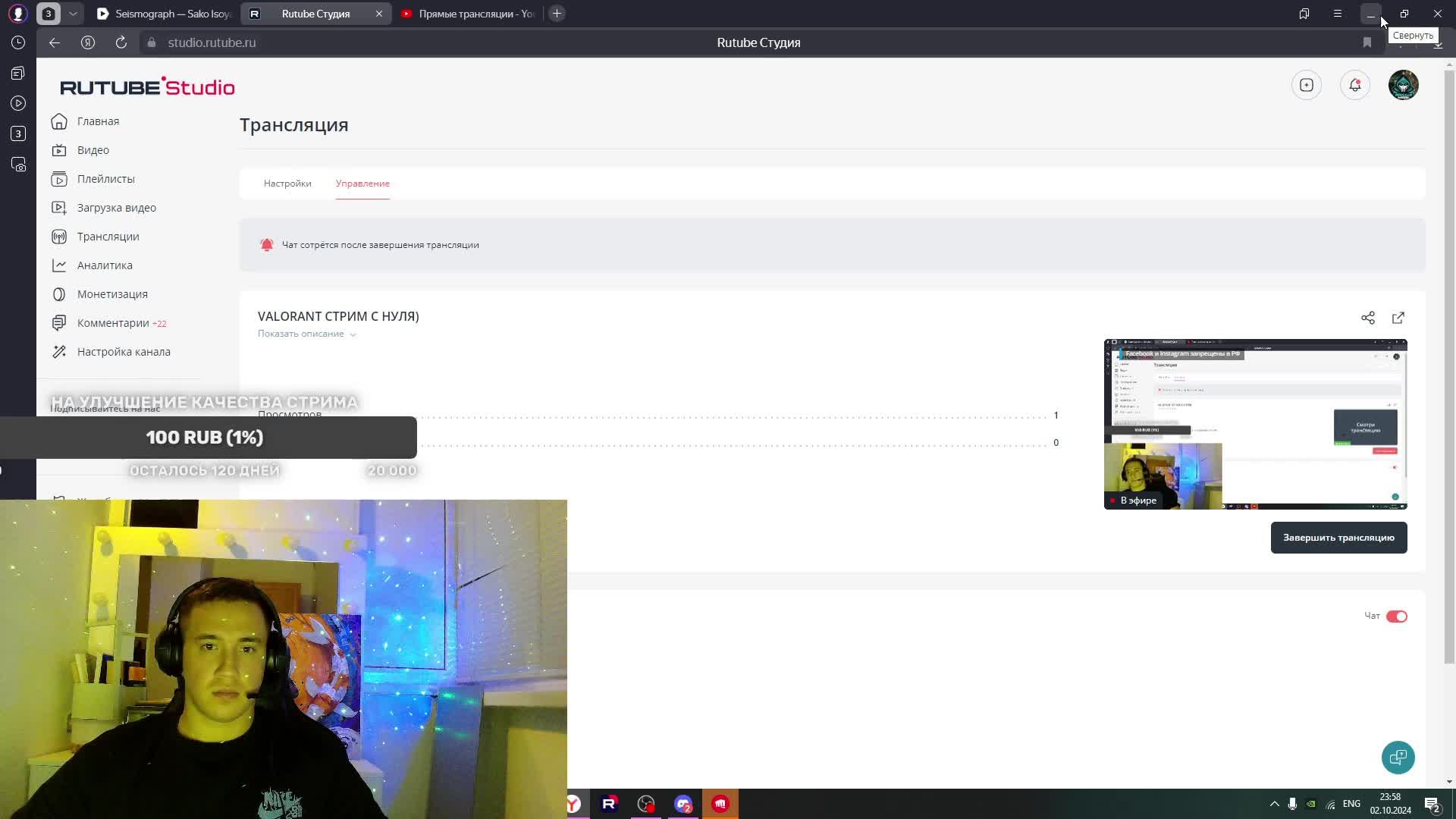This screenshot has width=1456, height=819.
Task: Open downloads icon in browser toolbar
Action: point(1437,44)
